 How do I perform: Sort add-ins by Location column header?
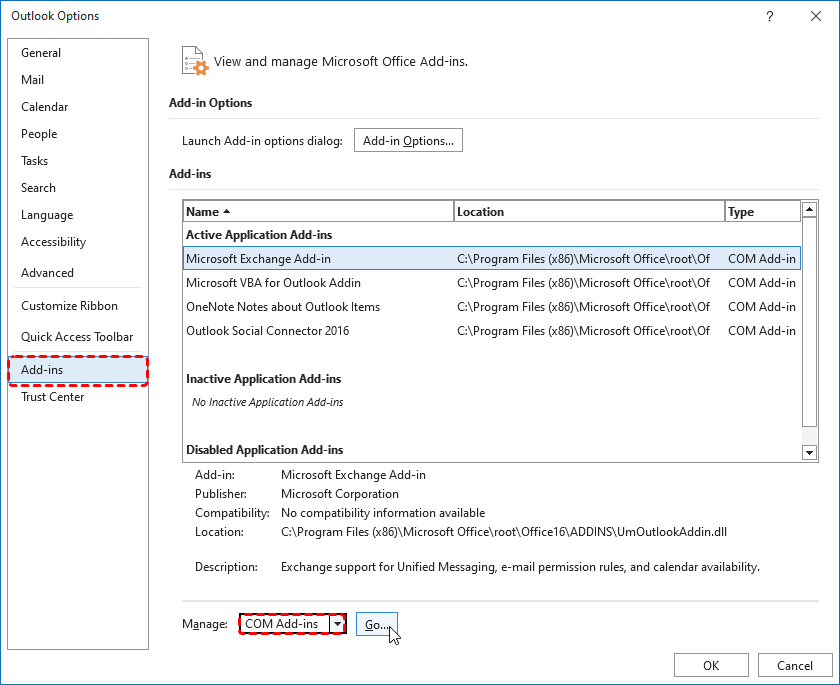point(588,212)
